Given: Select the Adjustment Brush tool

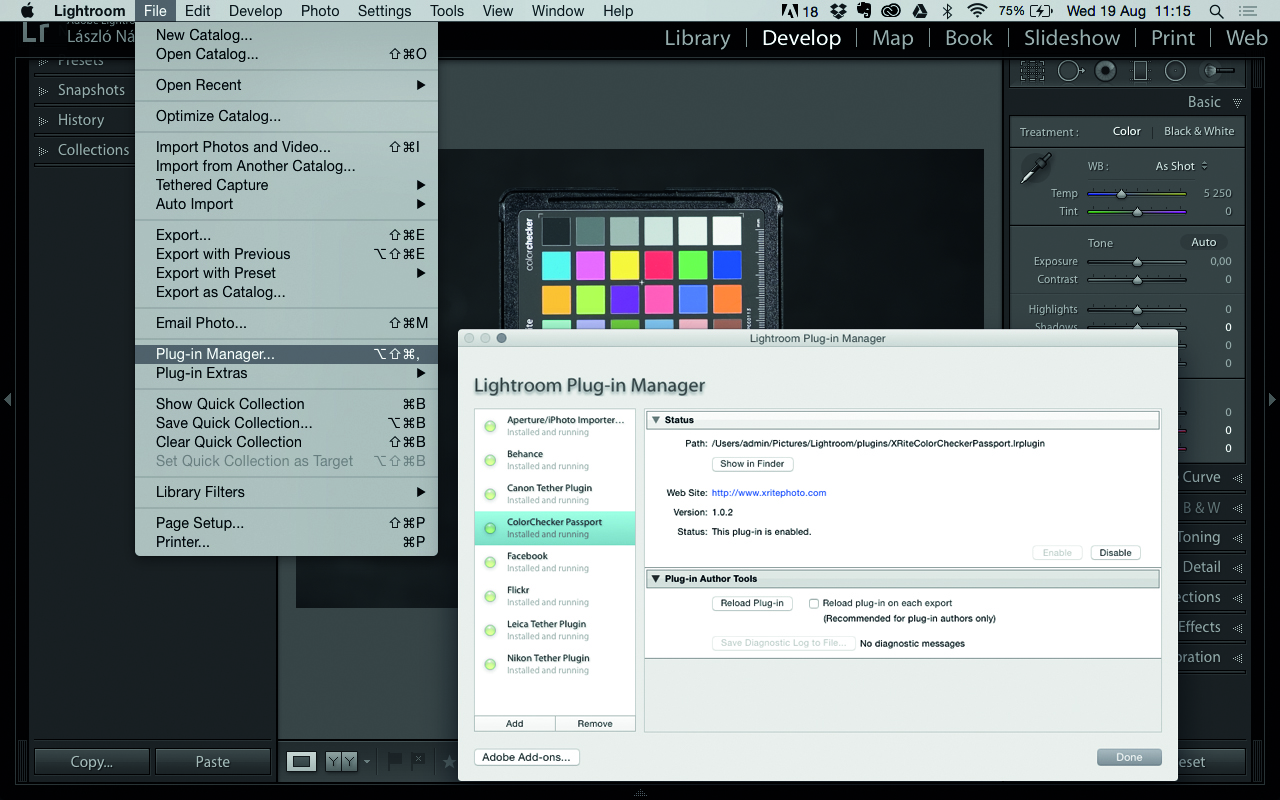Looking at the screenshot, I should (x=1218, y=71).
